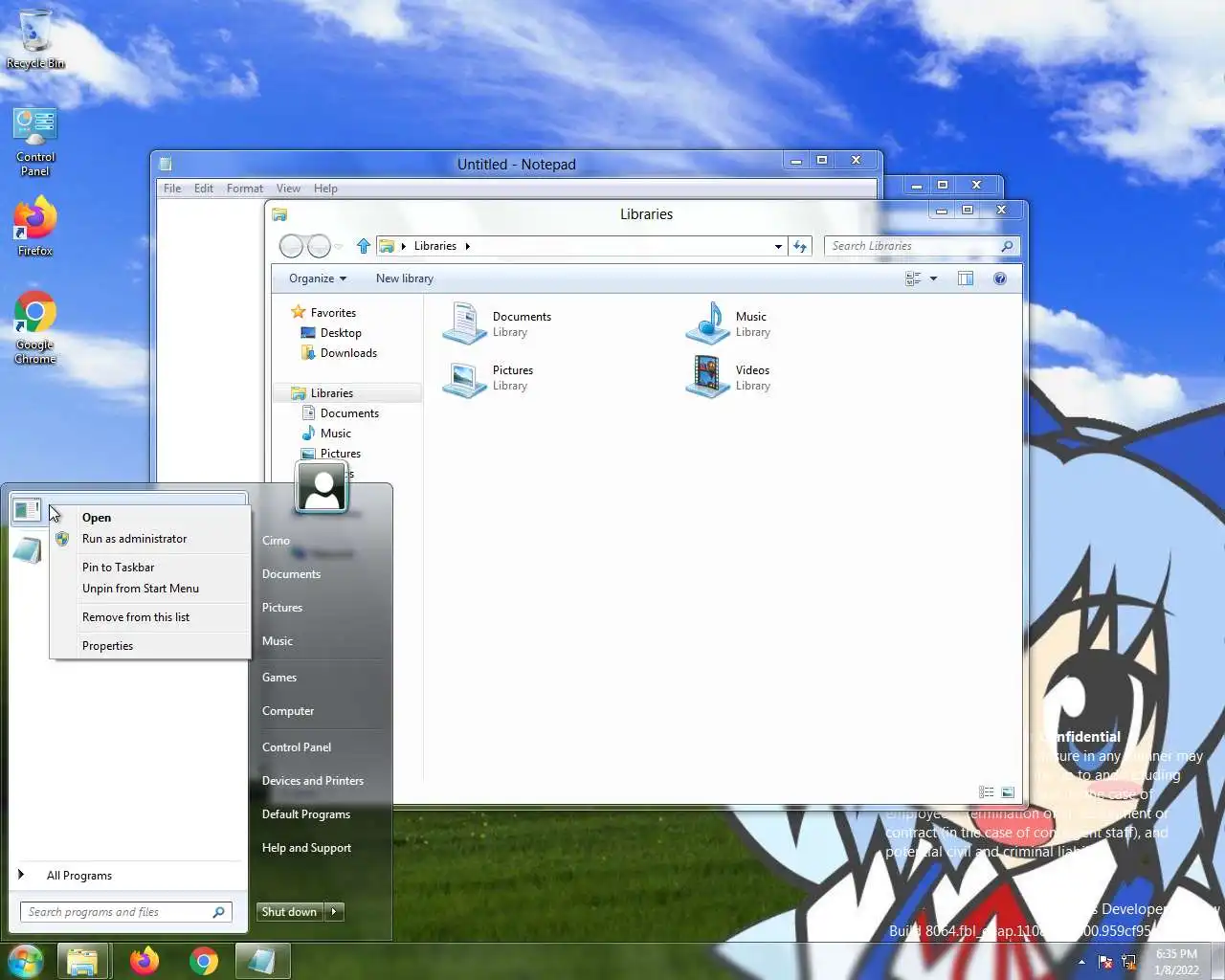Open Notepad's Help menu
Screen dimensions: 1225x980
(325, 189)
